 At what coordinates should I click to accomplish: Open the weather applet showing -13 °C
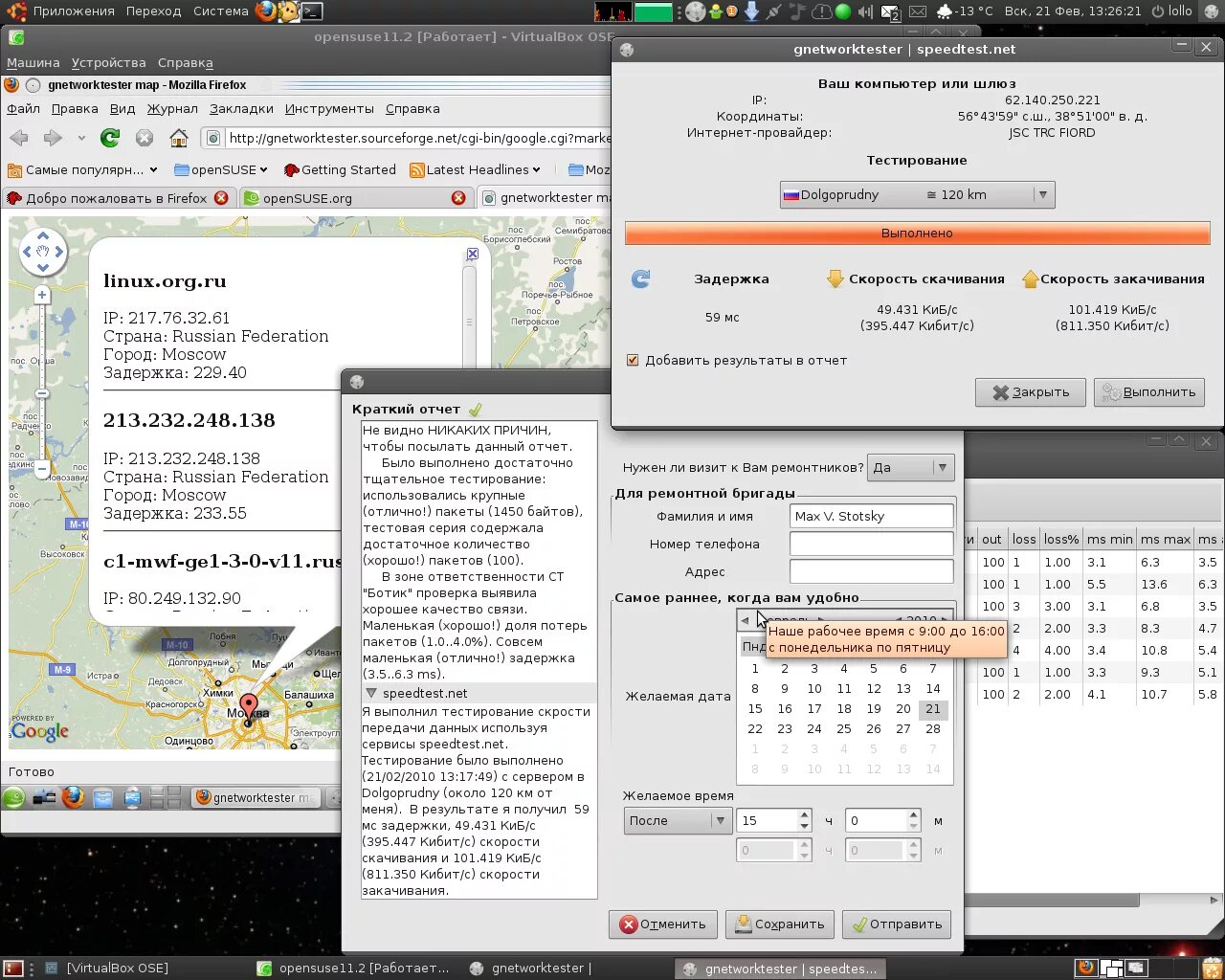966,11
